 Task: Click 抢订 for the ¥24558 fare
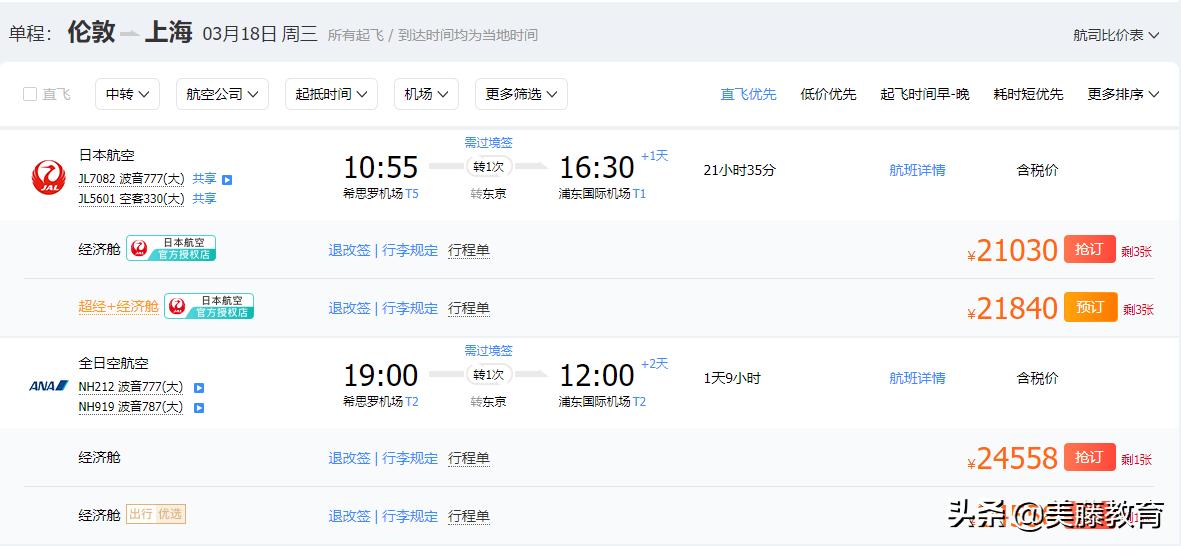(1089, 457)
